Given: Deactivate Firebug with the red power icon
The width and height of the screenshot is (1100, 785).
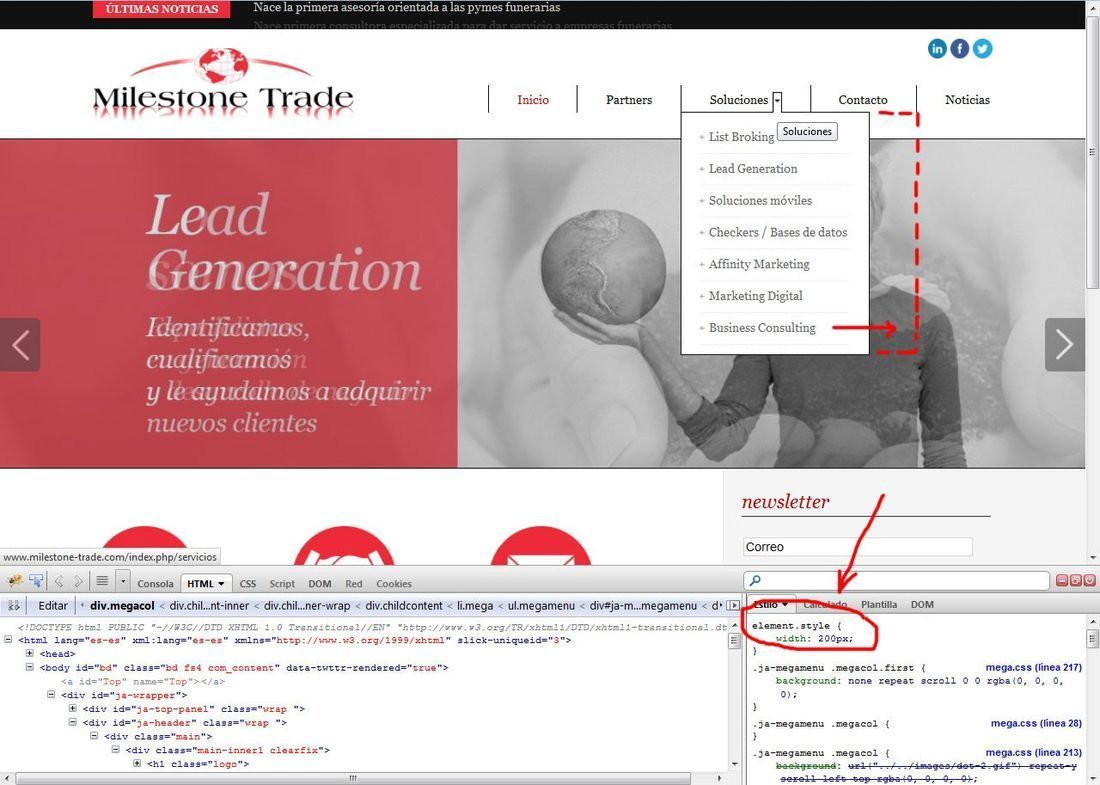Looking at the screenshot, I should (x=1089, y=580).
